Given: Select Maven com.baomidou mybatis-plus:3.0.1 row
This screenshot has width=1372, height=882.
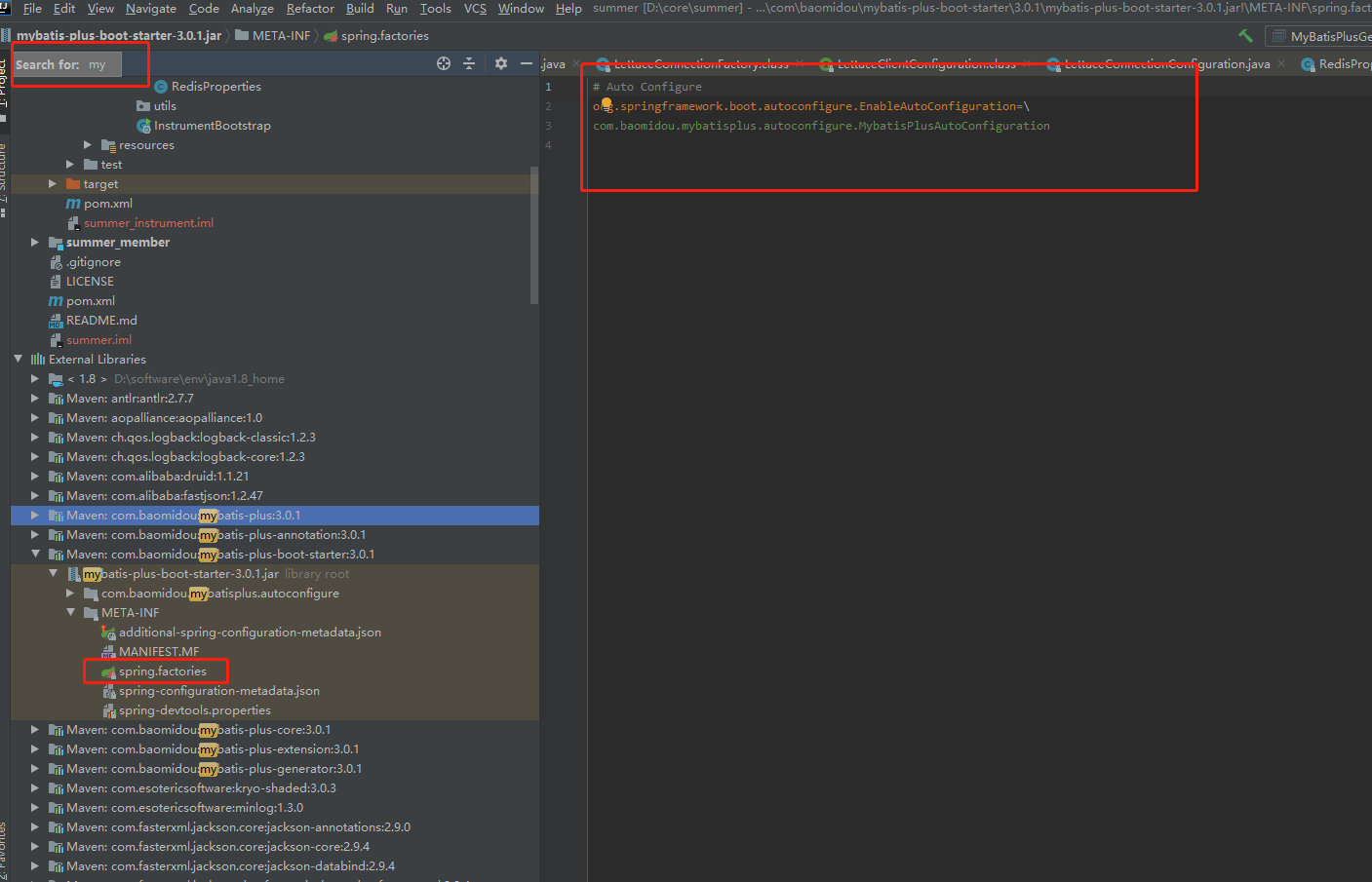Looking at the screenshot, I should [274, 516].
